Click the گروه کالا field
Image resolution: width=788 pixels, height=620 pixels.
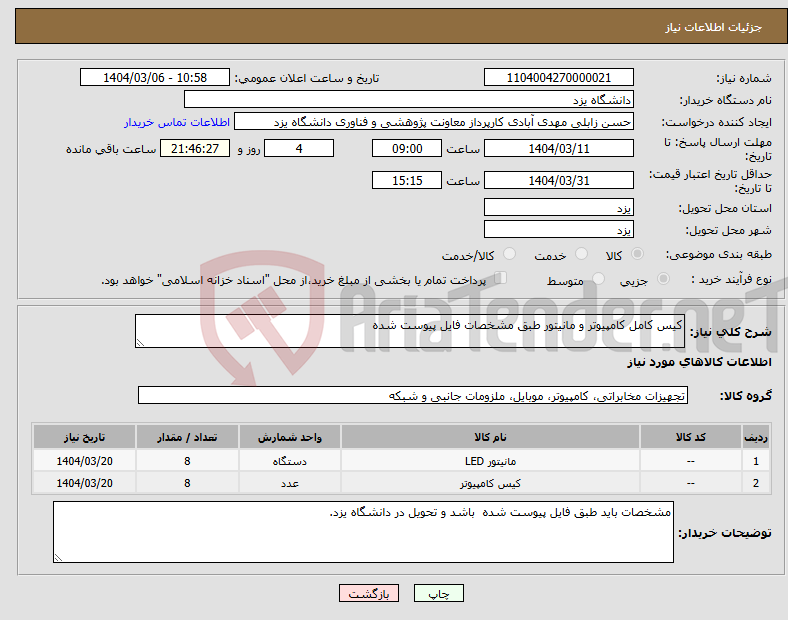coord(413,395)
